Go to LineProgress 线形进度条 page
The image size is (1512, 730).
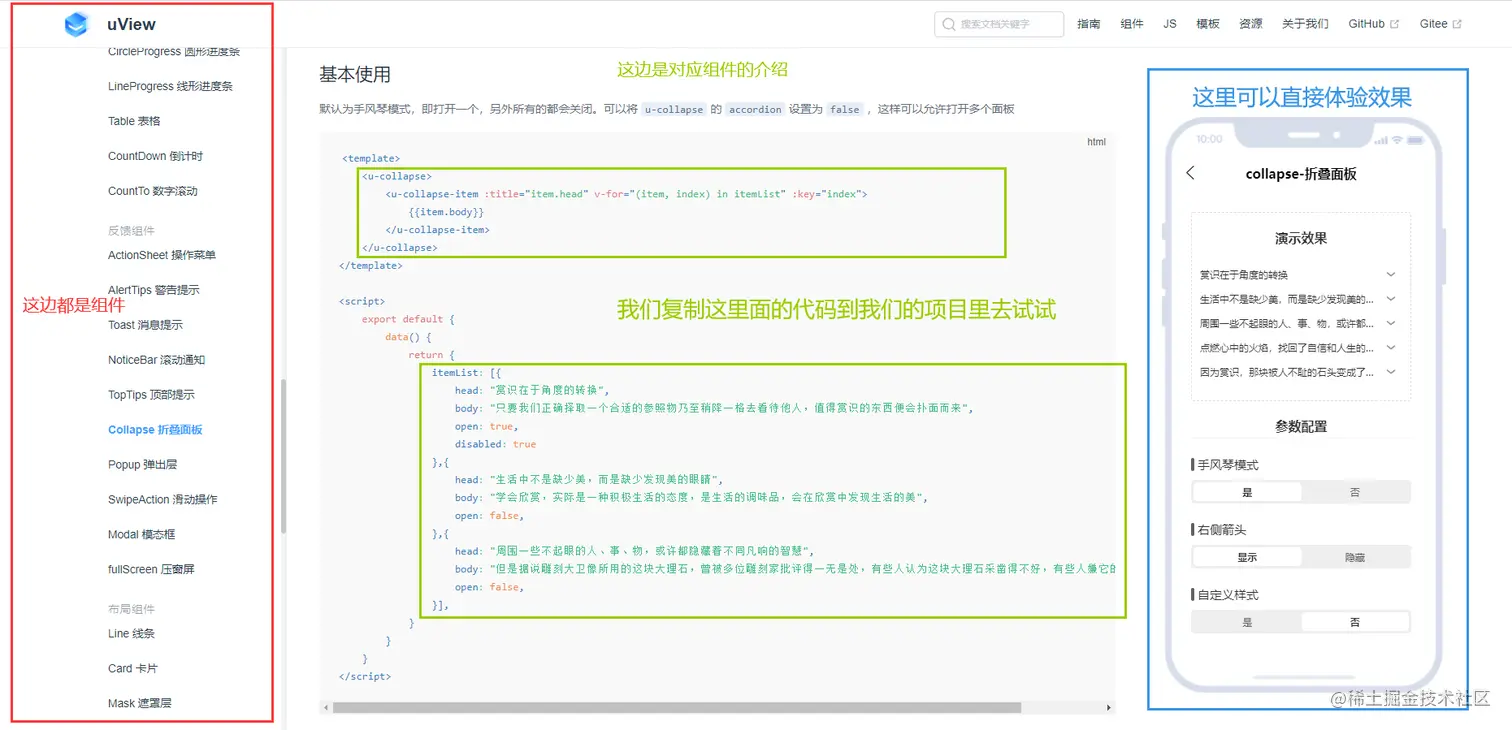click(170, 86)
